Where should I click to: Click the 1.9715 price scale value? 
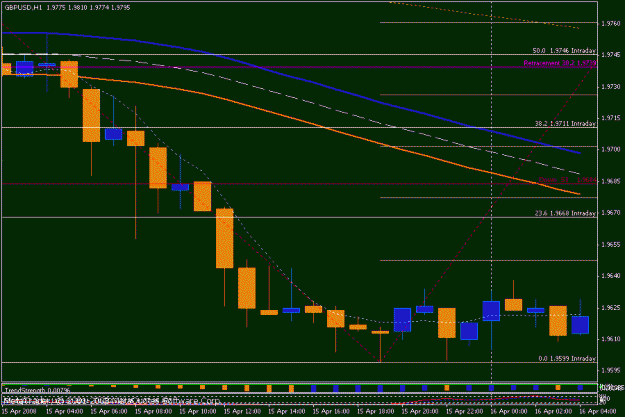(x=611, y=118)
